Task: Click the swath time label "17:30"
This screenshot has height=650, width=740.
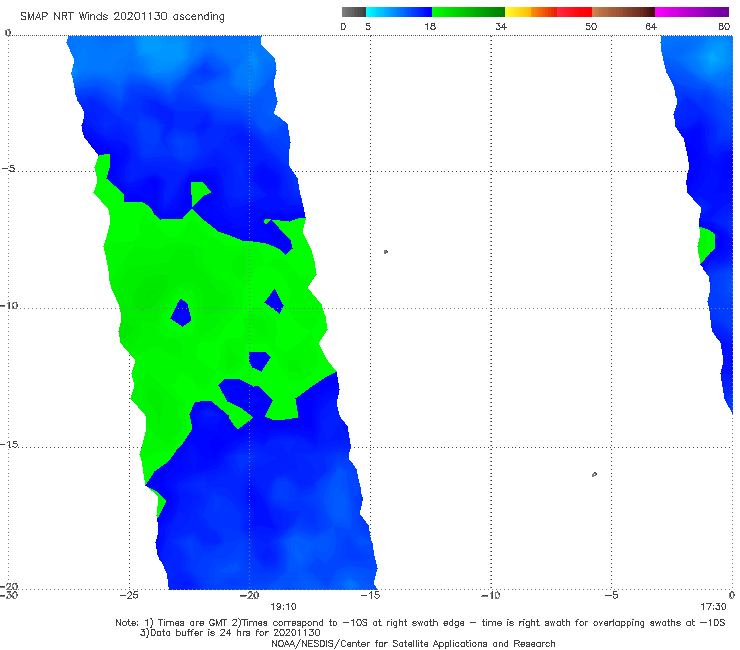Action: coord(713,607)
